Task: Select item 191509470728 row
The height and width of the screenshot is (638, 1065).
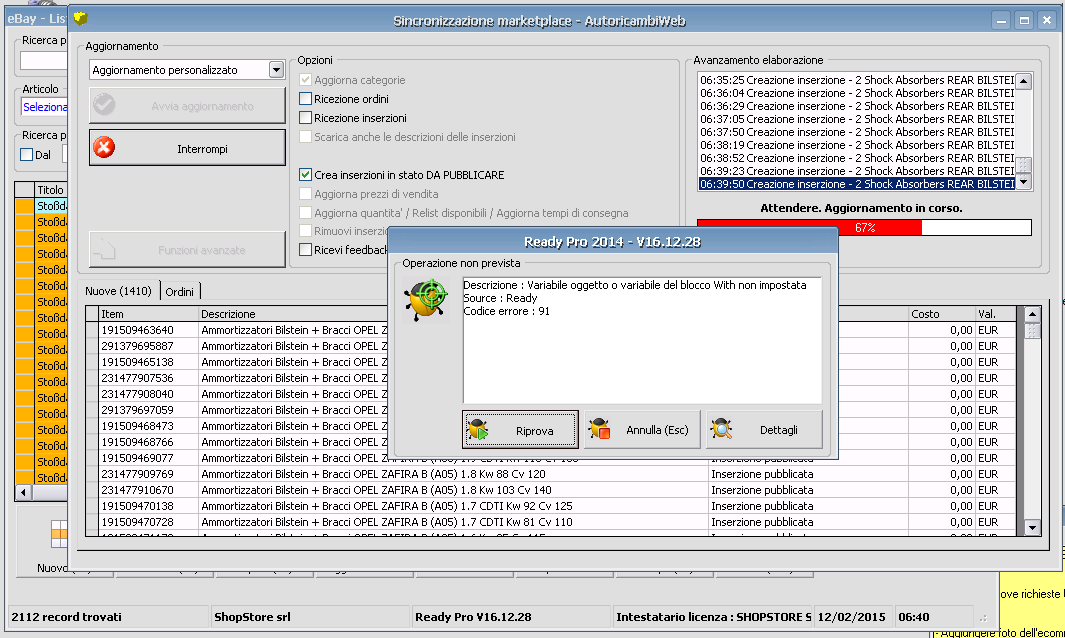Action: (550, 522)
